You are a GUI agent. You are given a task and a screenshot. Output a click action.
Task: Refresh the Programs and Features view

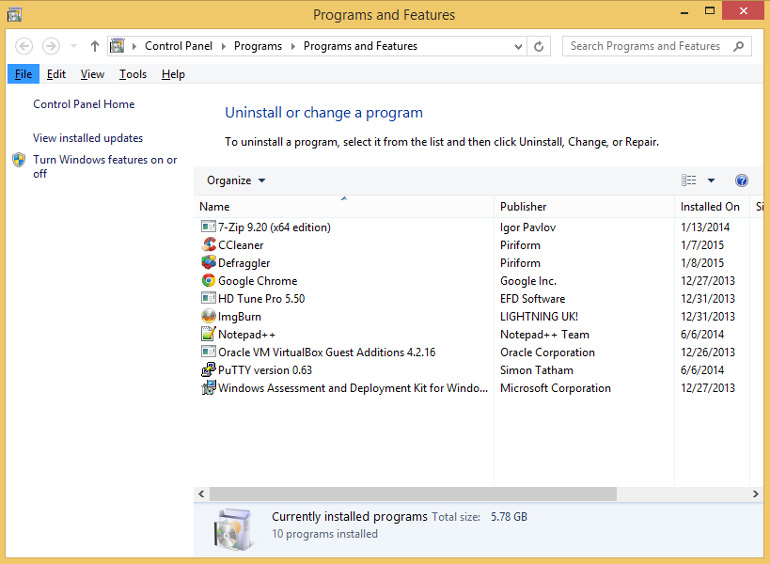pyautogui.click(x=539, y=46)
